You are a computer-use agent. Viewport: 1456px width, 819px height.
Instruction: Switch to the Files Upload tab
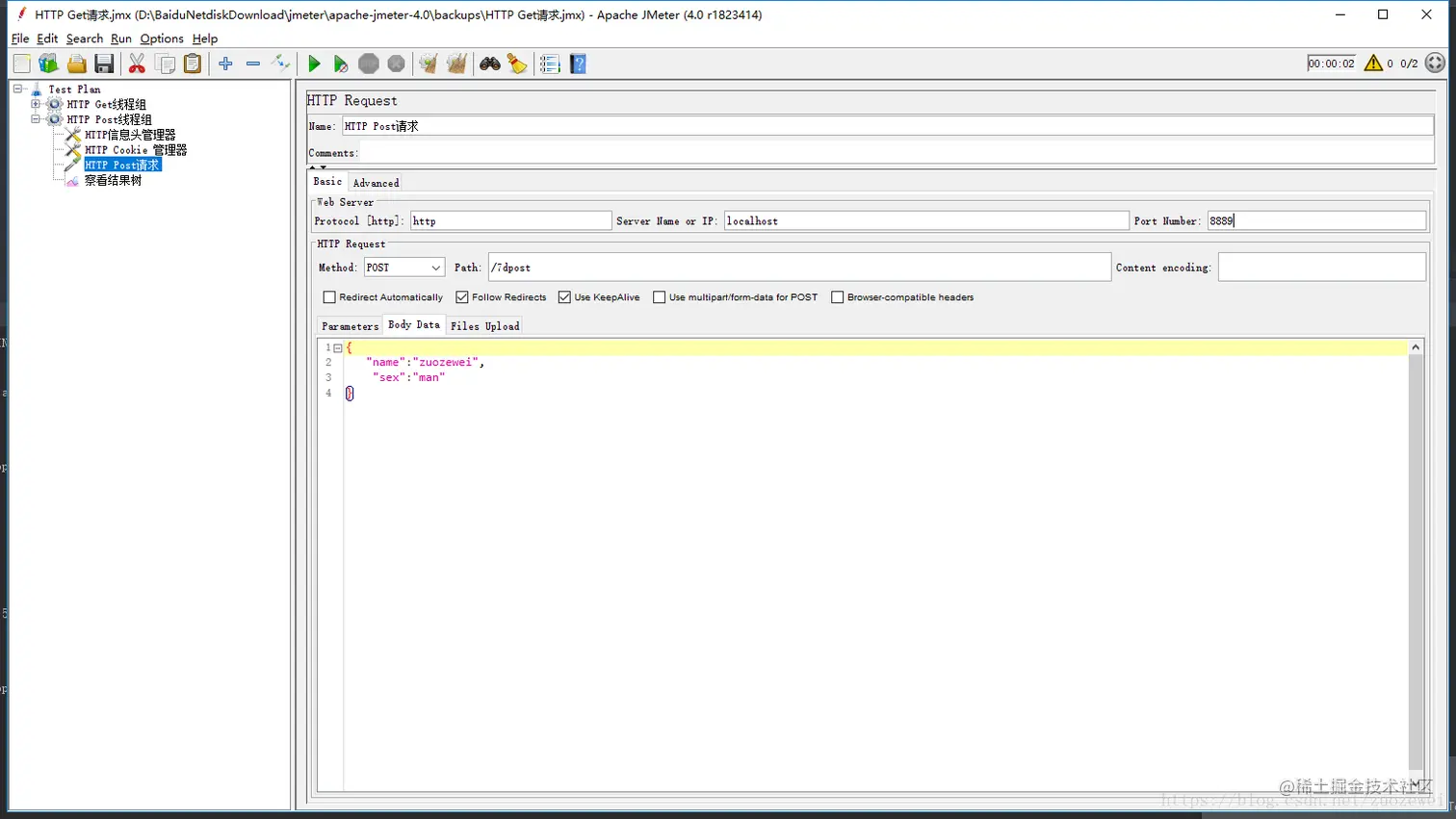[485, 326]
